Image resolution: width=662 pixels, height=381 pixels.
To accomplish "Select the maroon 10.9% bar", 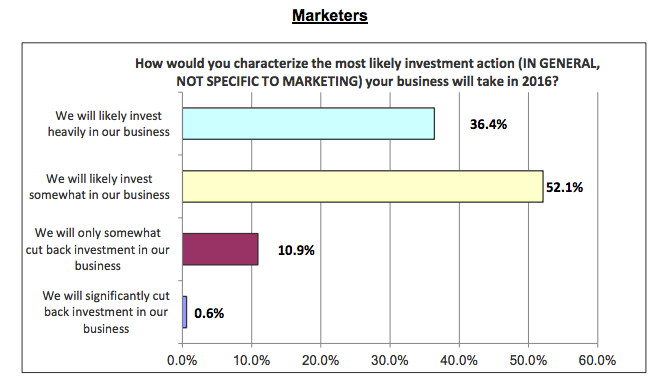I will pyautogui.click(x=220, y=249).
